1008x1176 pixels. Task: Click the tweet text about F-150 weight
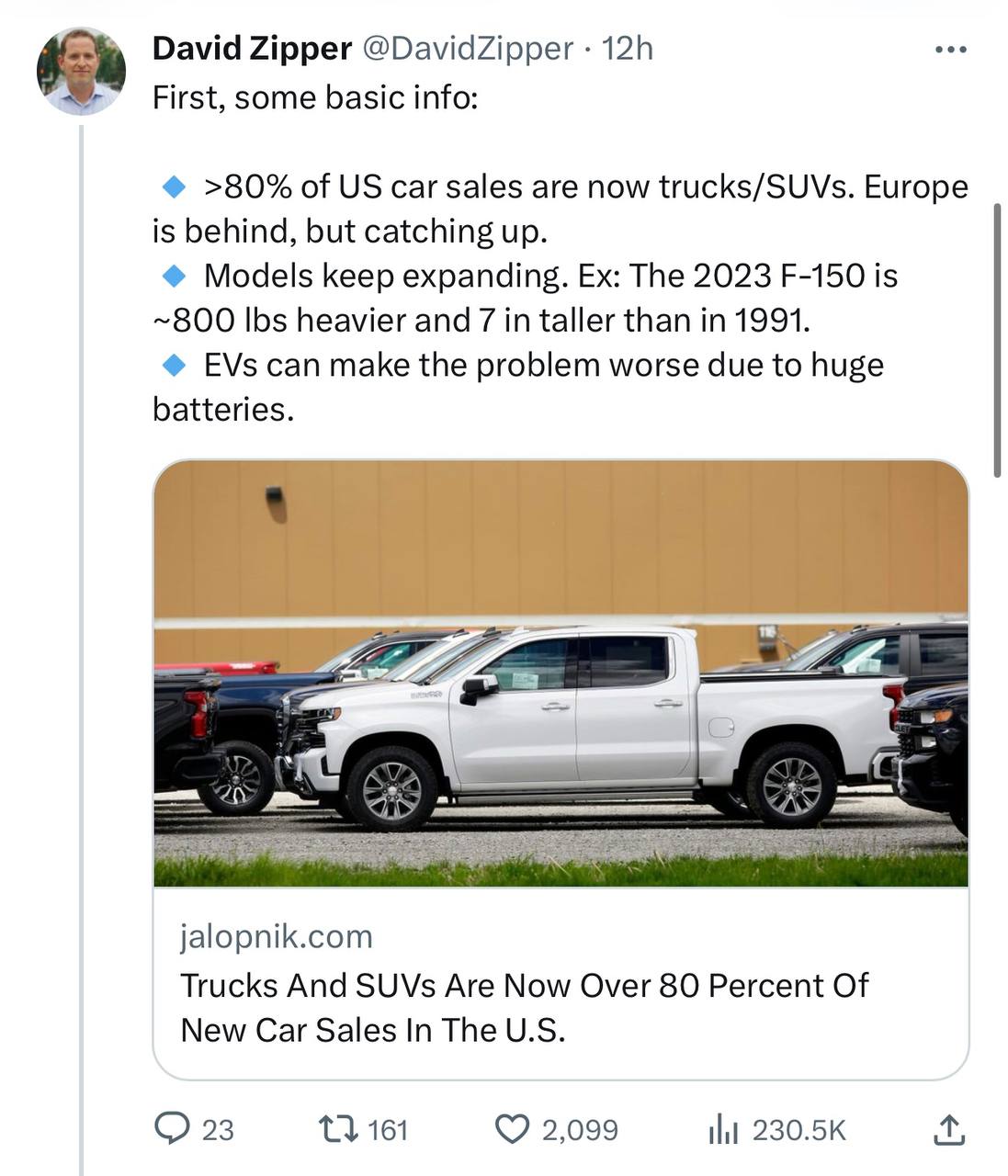pos(524,298)
